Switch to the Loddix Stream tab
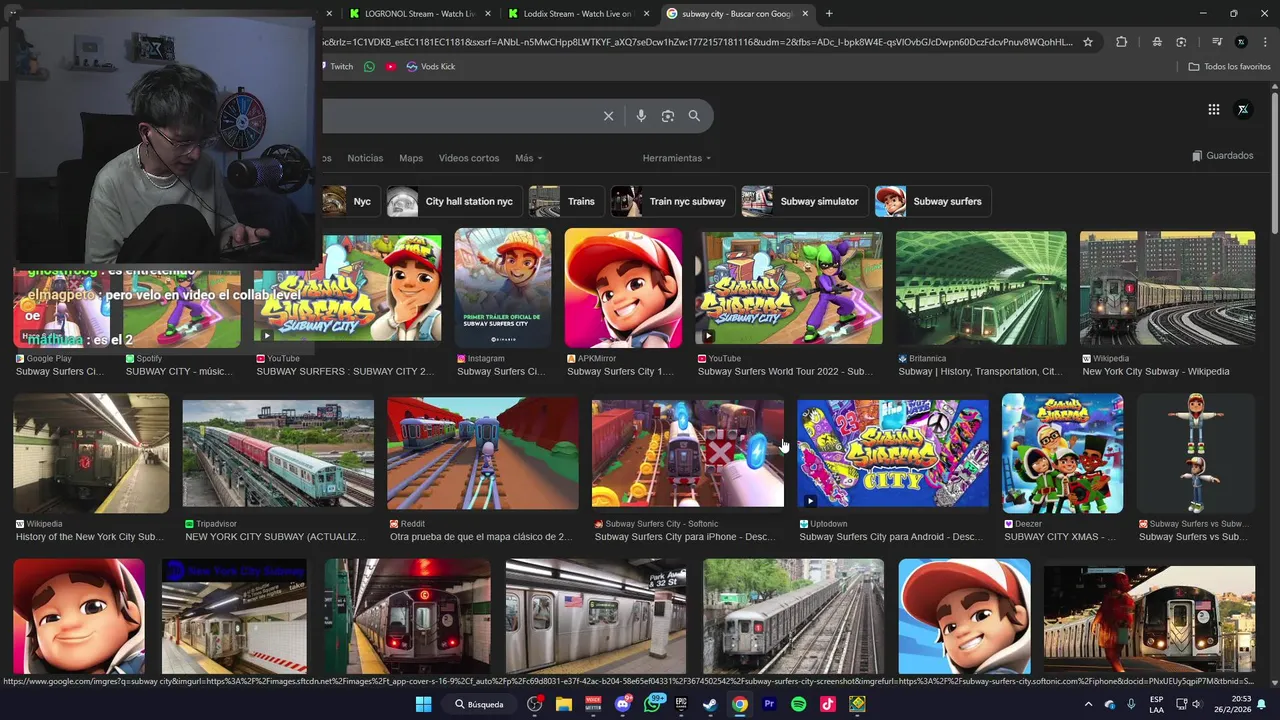Viewport: 1280px width, 720px height. pos(578,14)
